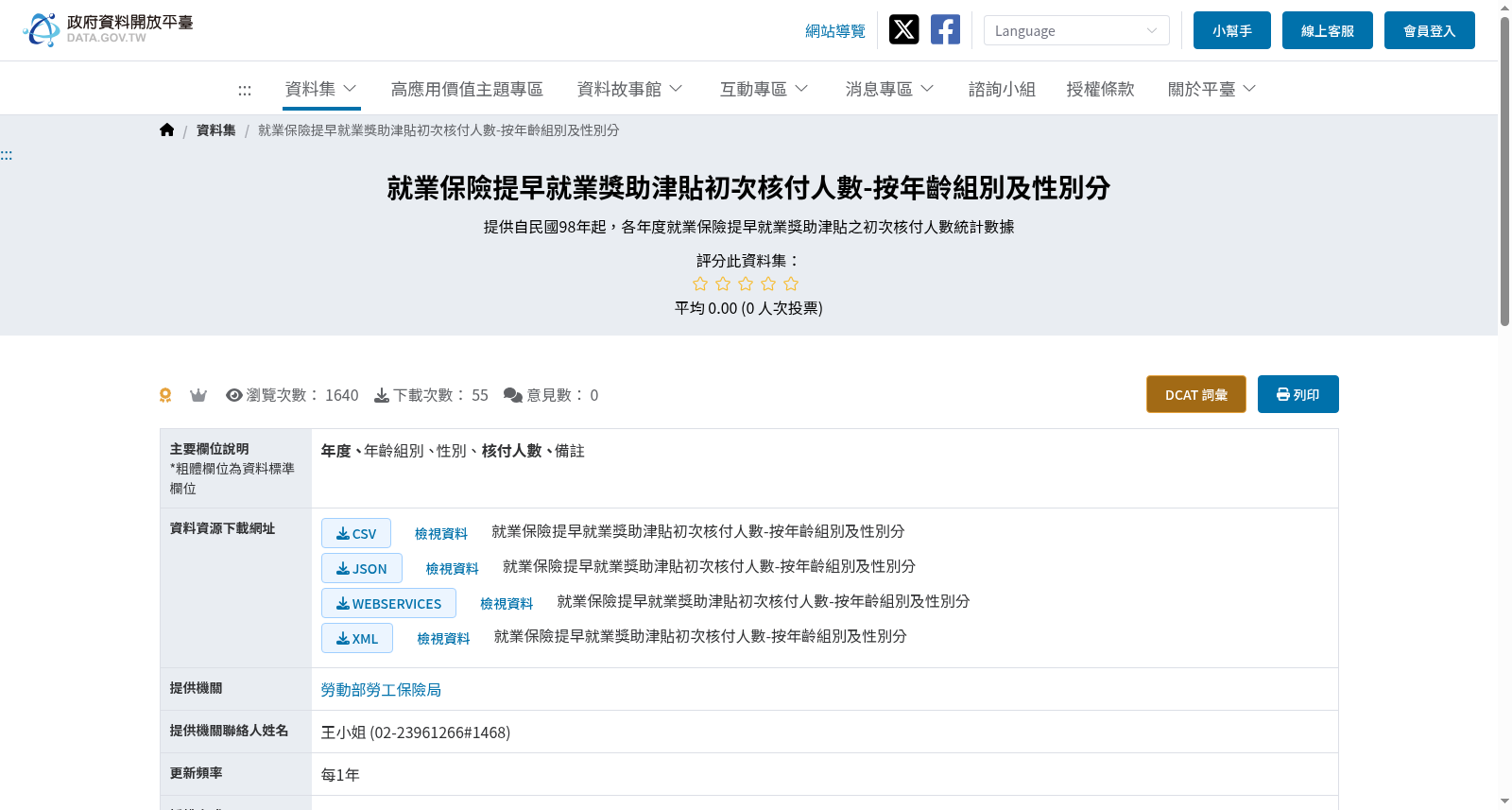Image resolution: width=1512 pixels, height=810 pixels.
Task: Open the X (Twitter) social icon
Action: click(x=904, y=29)
